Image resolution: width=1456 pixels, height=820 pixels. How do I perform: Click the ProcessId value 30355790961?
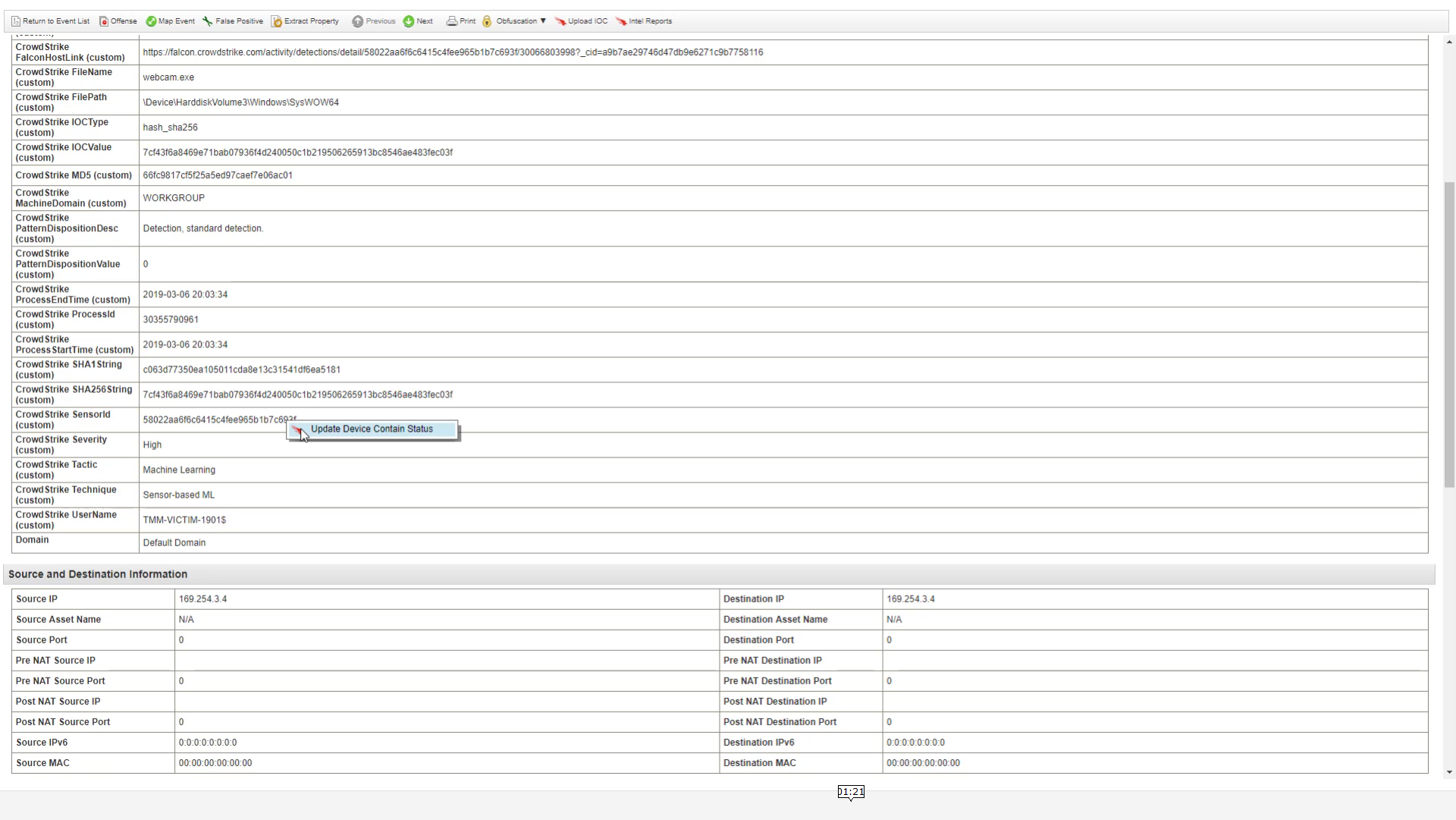click(x=171, y=319)
